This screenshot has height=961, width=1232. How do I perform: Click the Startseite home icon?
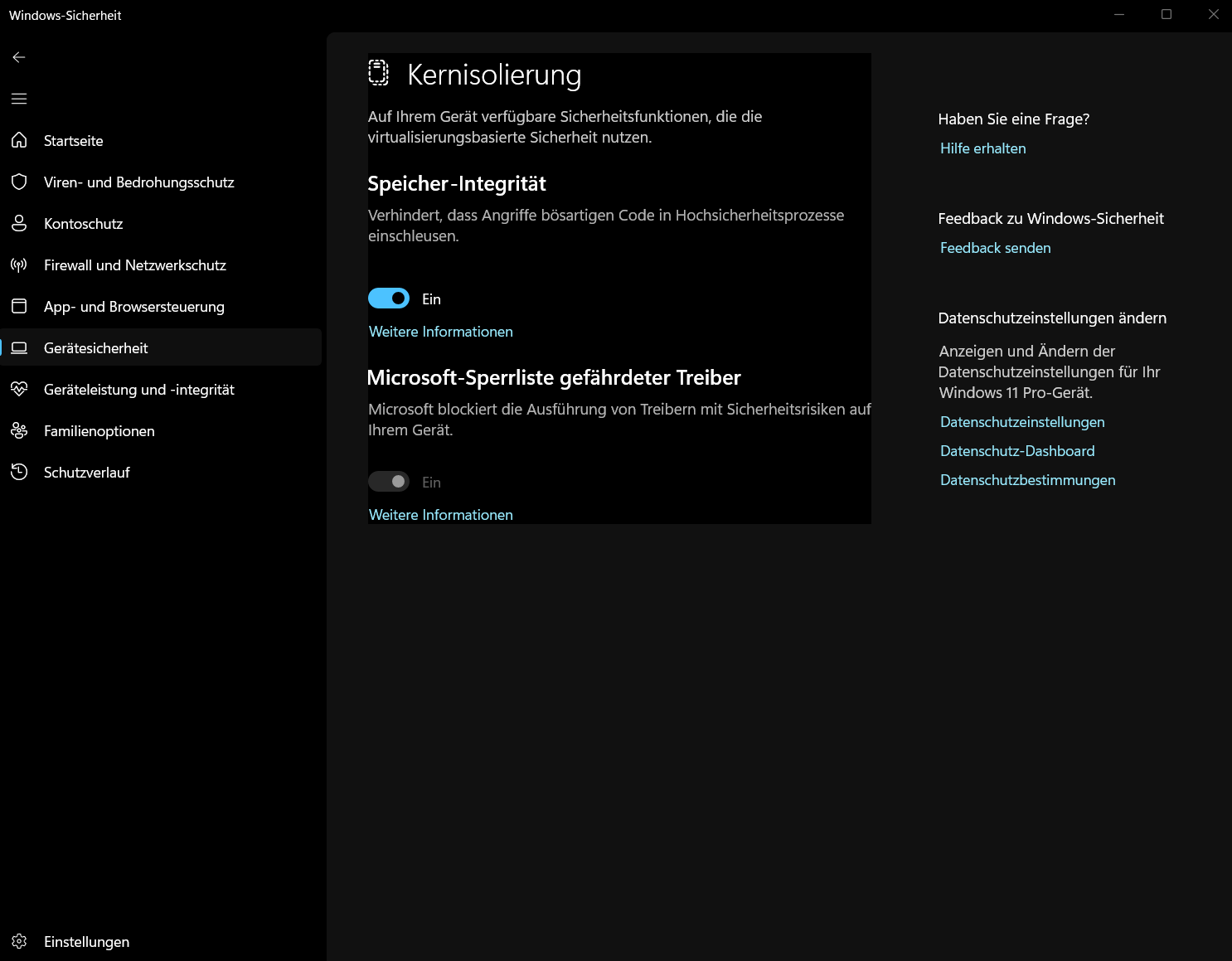tap(19, 140)
